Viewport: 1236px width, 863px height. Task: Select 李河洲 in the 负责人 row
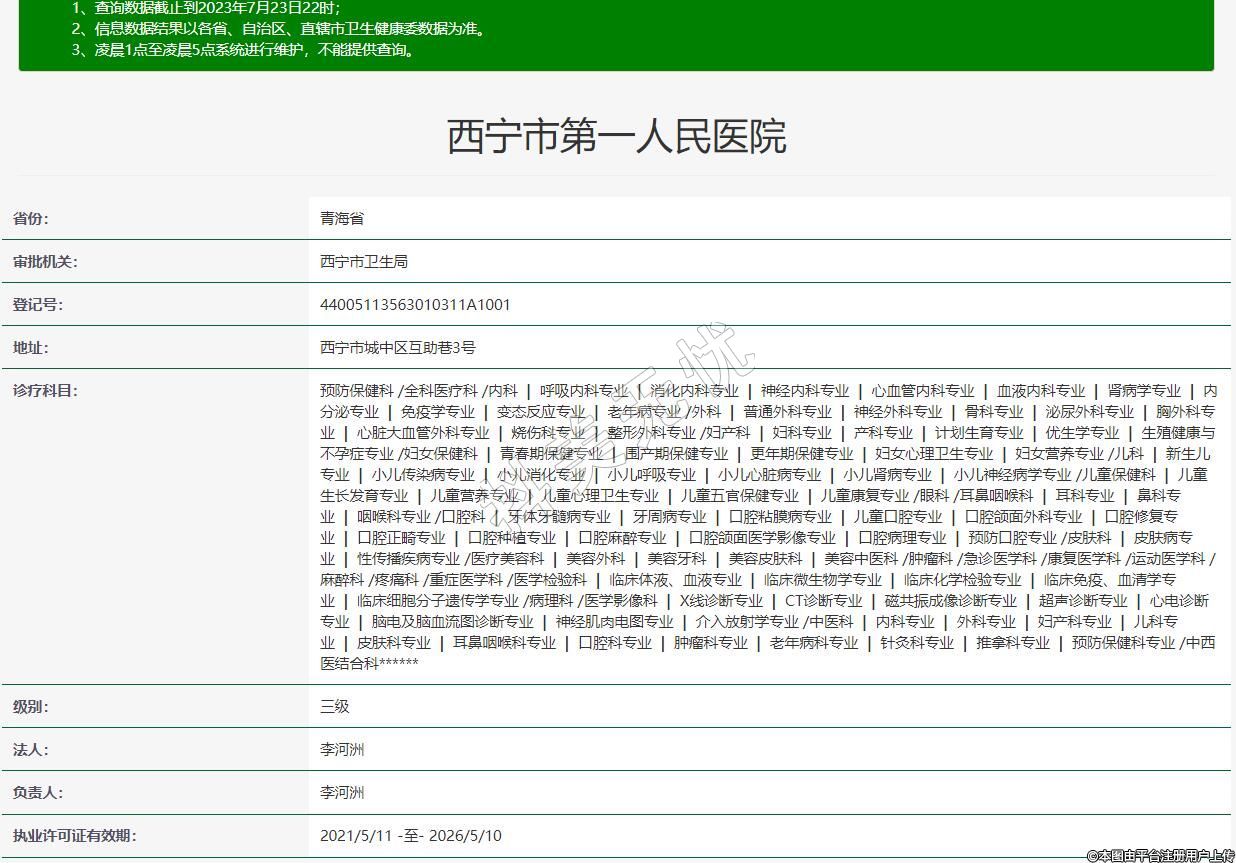(342, 793)
